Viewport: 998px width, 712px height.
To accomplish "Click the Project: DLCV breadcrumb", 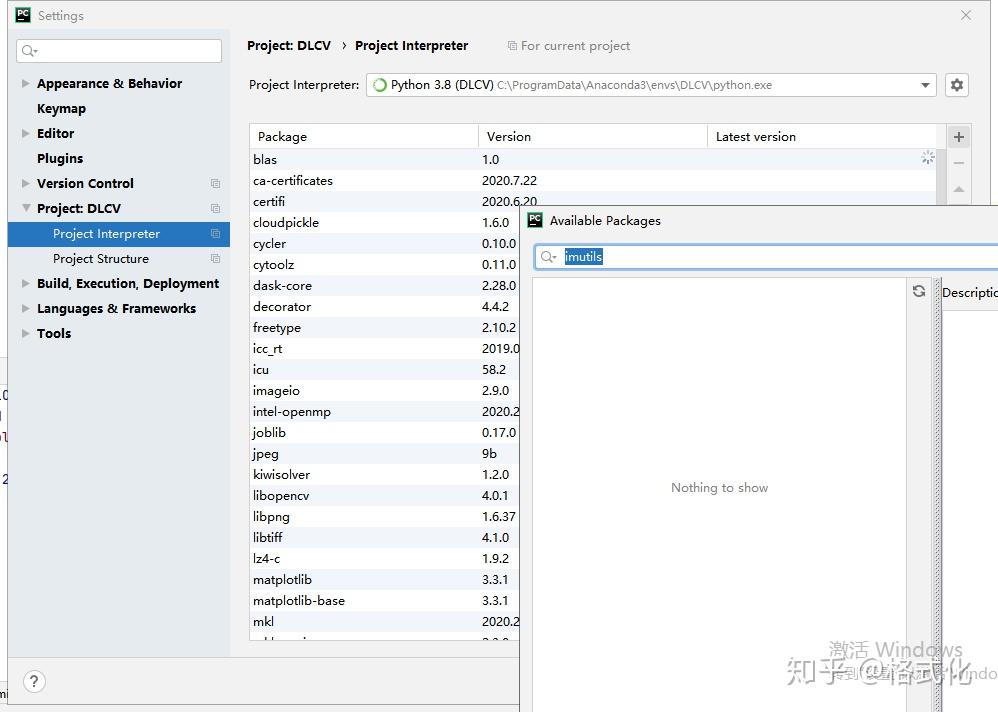I will coord(289,45).
